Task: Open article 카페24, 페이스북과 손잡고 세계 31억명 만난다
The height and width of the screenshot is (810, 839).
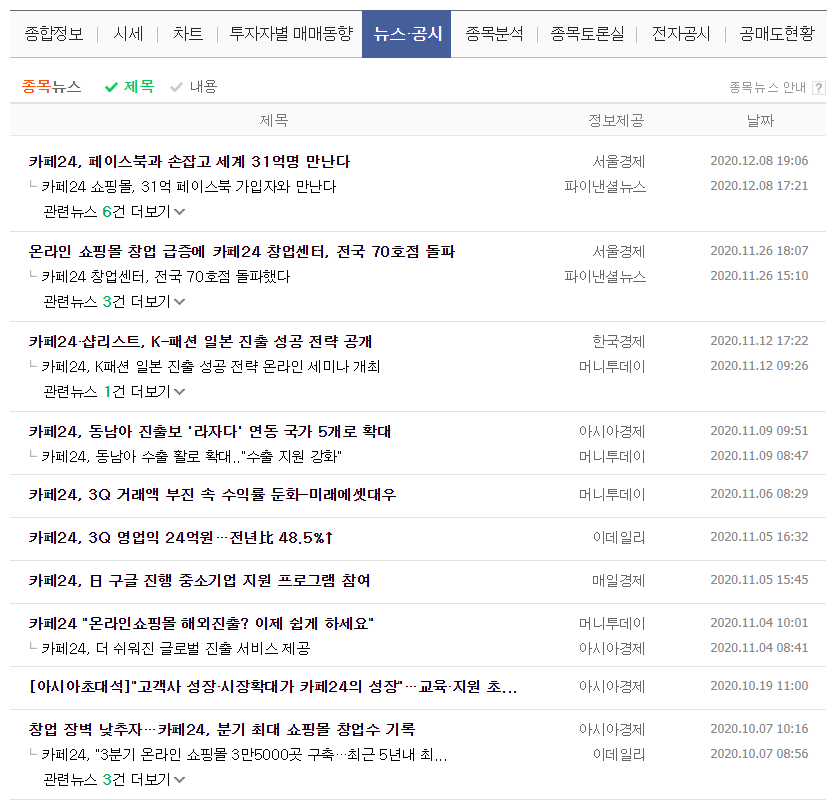Action: (x=189, y=162)
